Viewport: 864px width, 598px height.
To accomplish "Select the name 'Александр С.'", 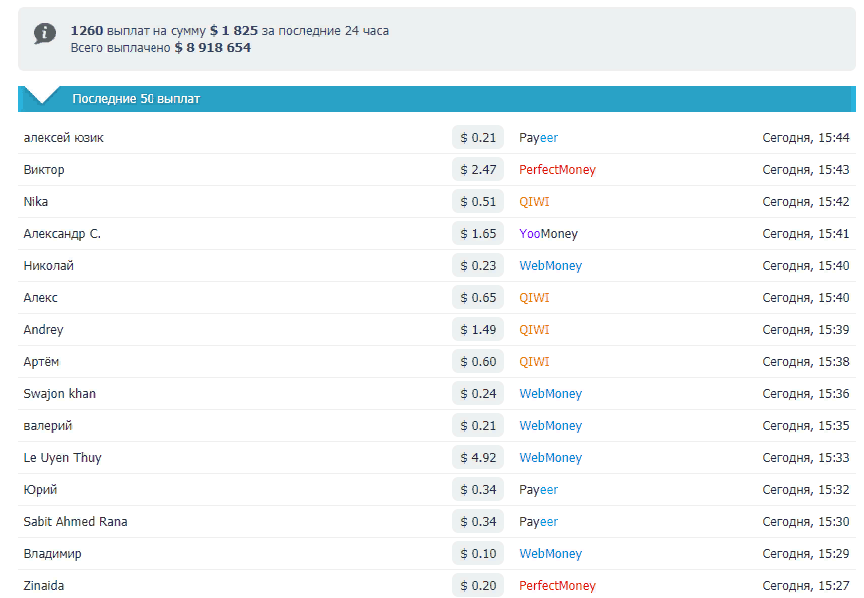I will pyautogui.click(x=62, y=233).
